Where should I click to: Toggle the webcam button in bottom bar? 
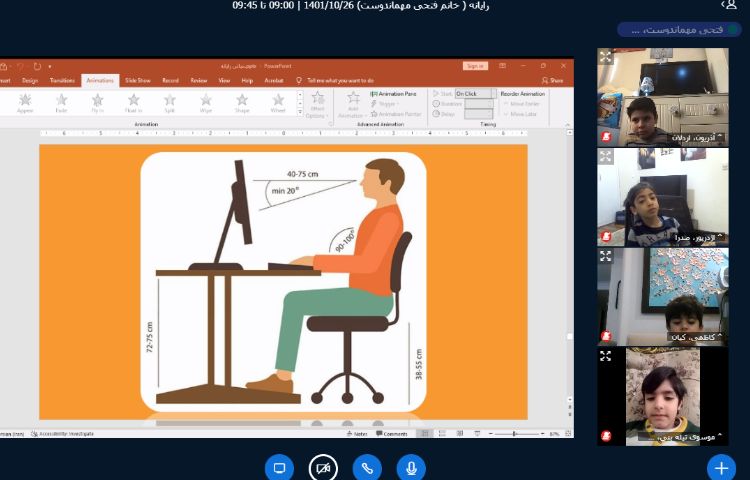(323, 468)
